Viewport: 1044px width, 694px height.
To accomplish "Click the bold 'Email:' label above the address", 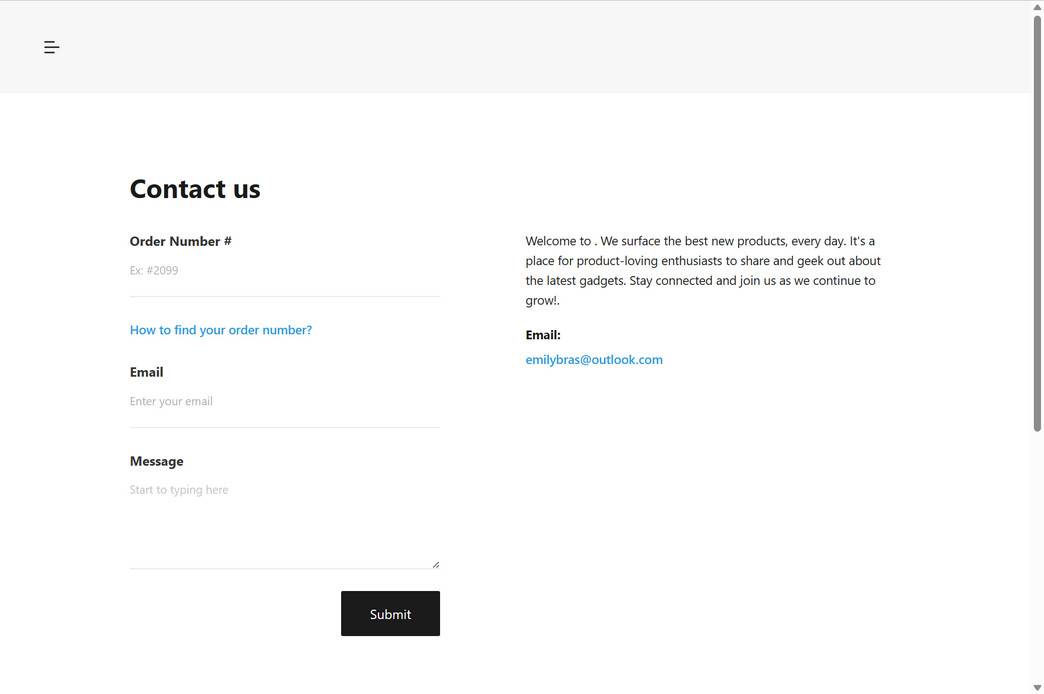I will (x=543, y=335).
